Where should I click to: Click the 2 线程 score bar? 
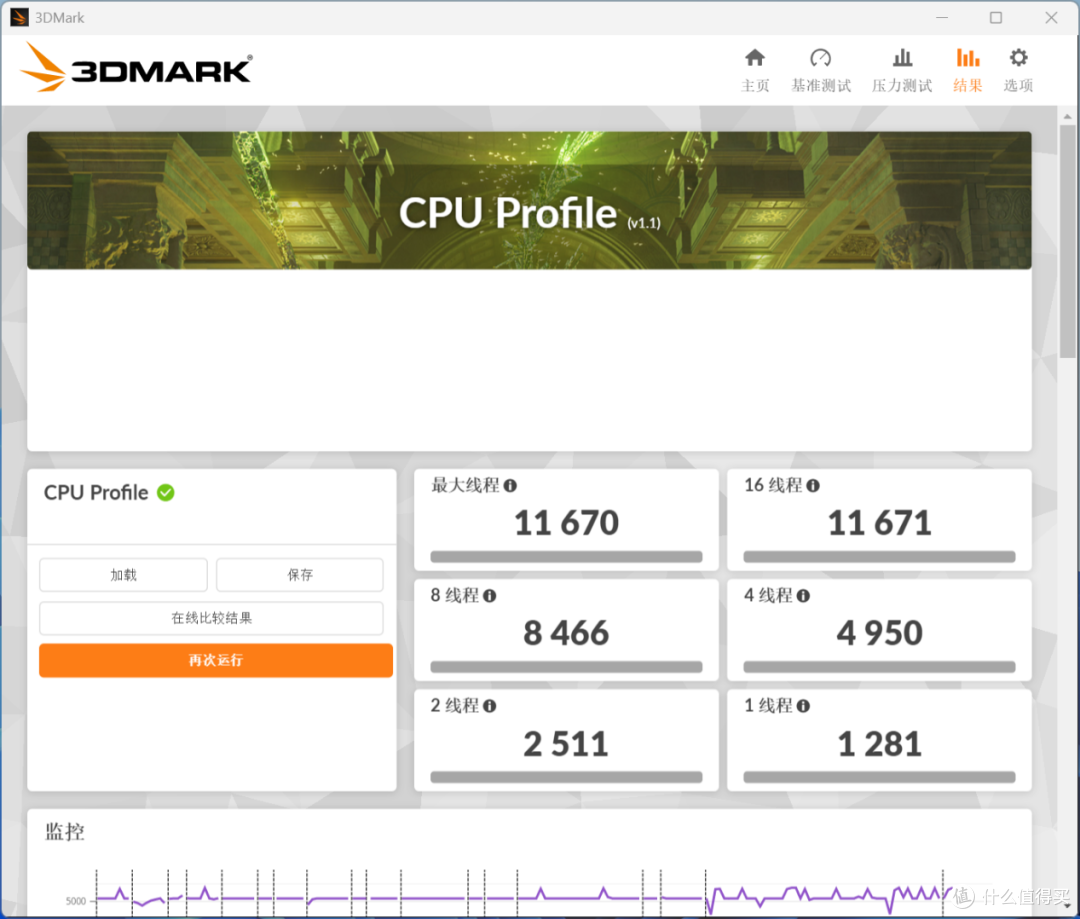[566, 777]
